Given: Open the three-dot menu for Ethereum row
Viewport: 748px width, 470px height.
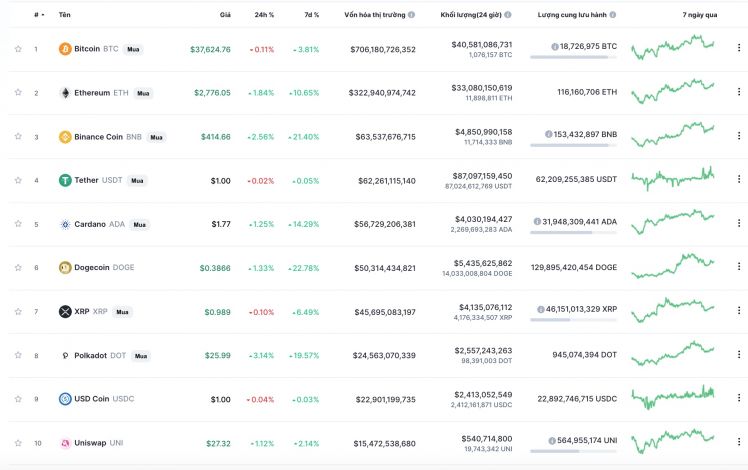Looking at the screenshot, I should point(739,92).
